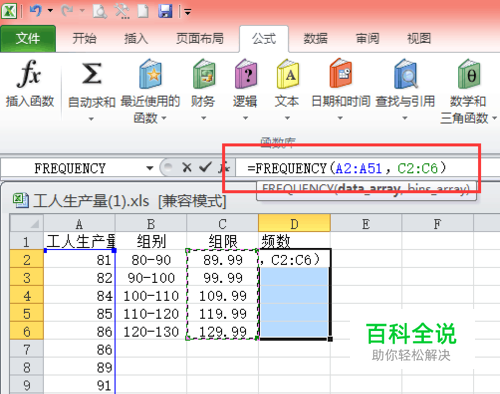Cancel the formula entry with X button
This screenshot has height=394, width=500.
click(187, 167)
